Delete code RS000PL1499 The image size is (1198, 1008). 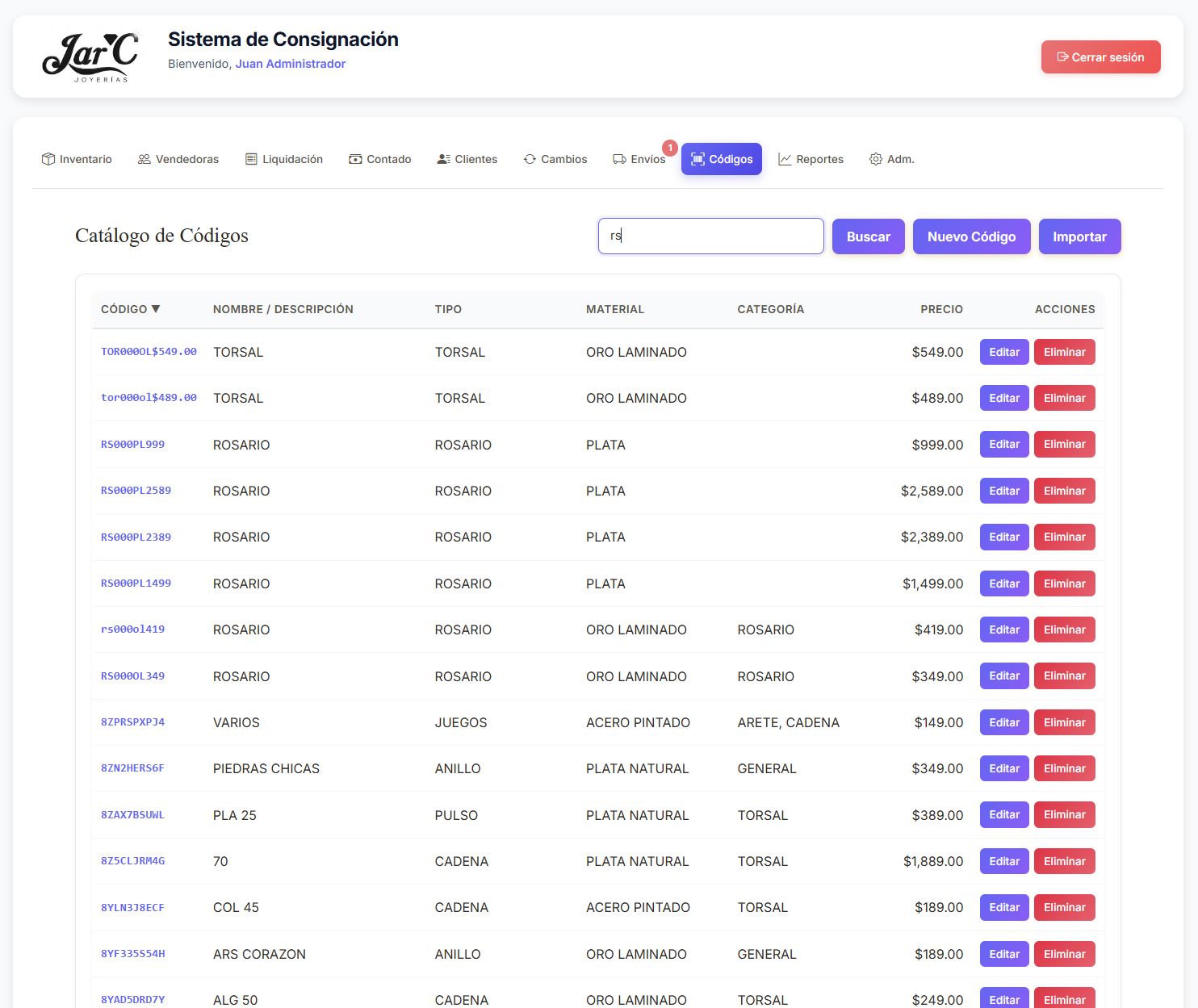click(x=1064, y=583)
